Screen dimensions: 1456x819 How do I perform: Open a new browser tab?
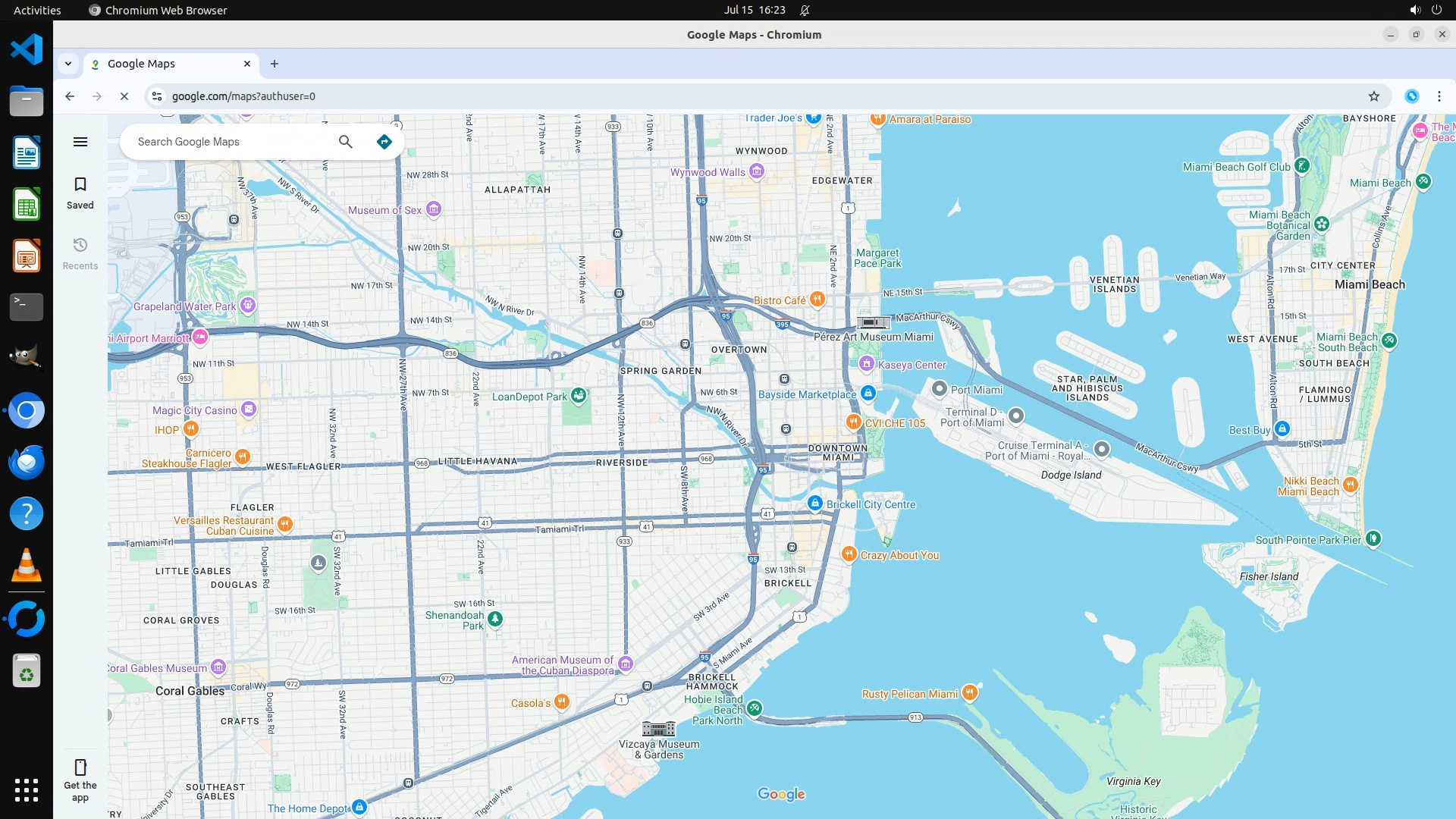275,64
